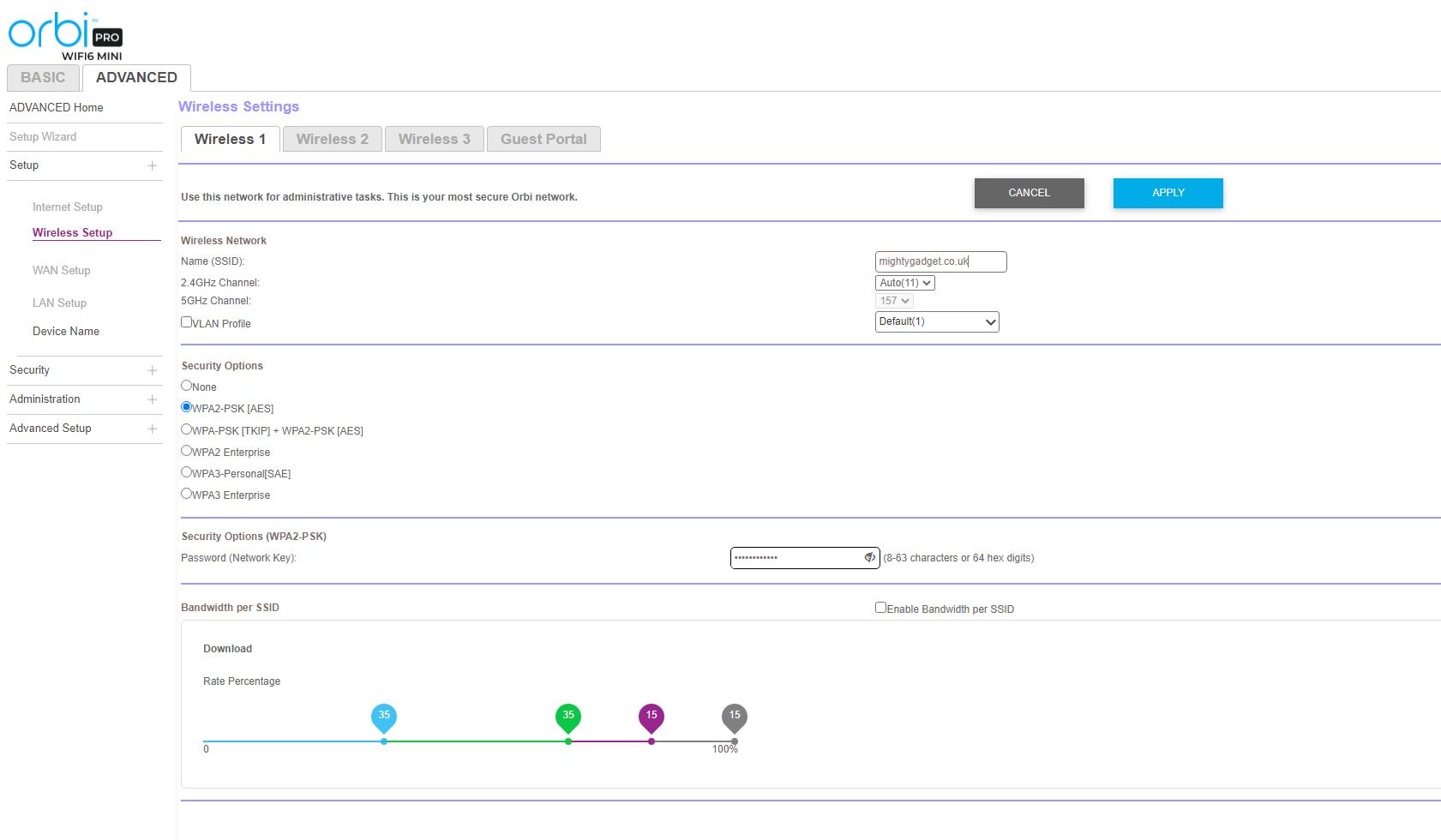The image size is (1441, 840).
Task: Click the SSID name input field
Action: tap(940, 261)
